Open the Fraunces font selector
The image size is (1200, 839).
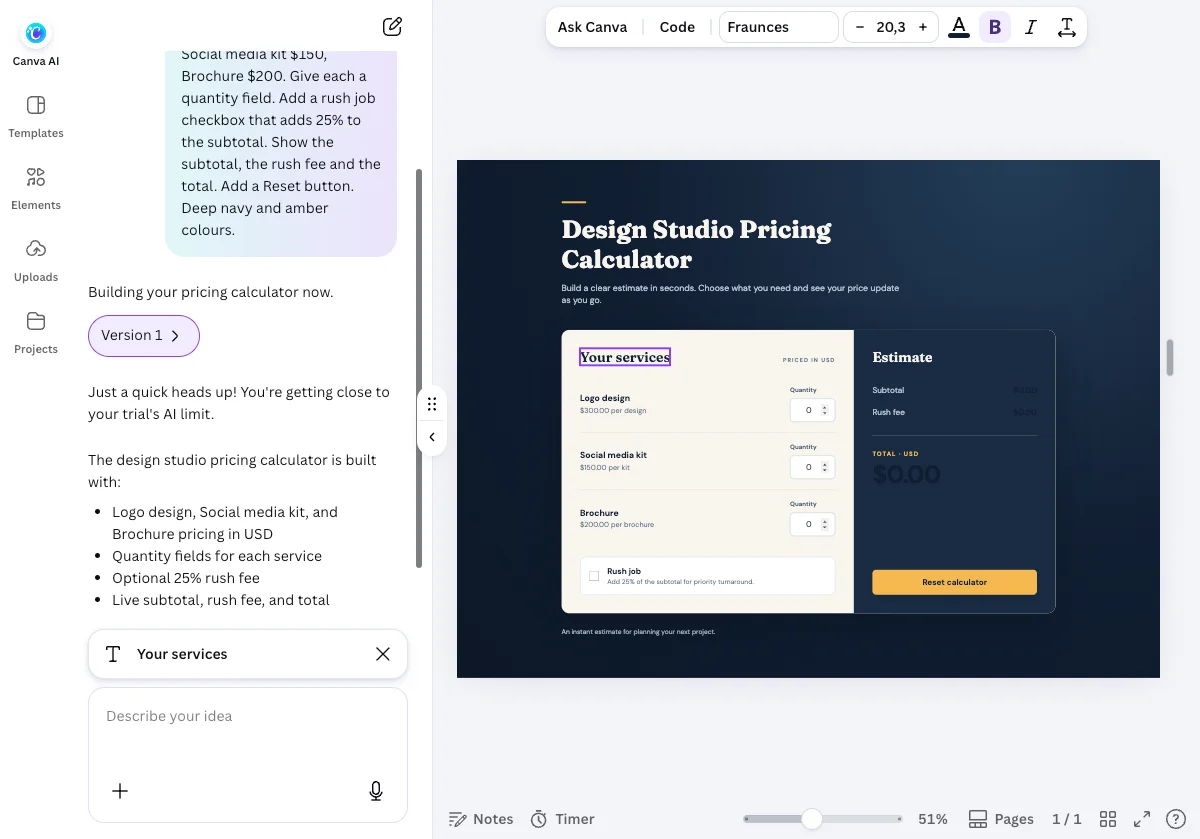pos(778,27)
